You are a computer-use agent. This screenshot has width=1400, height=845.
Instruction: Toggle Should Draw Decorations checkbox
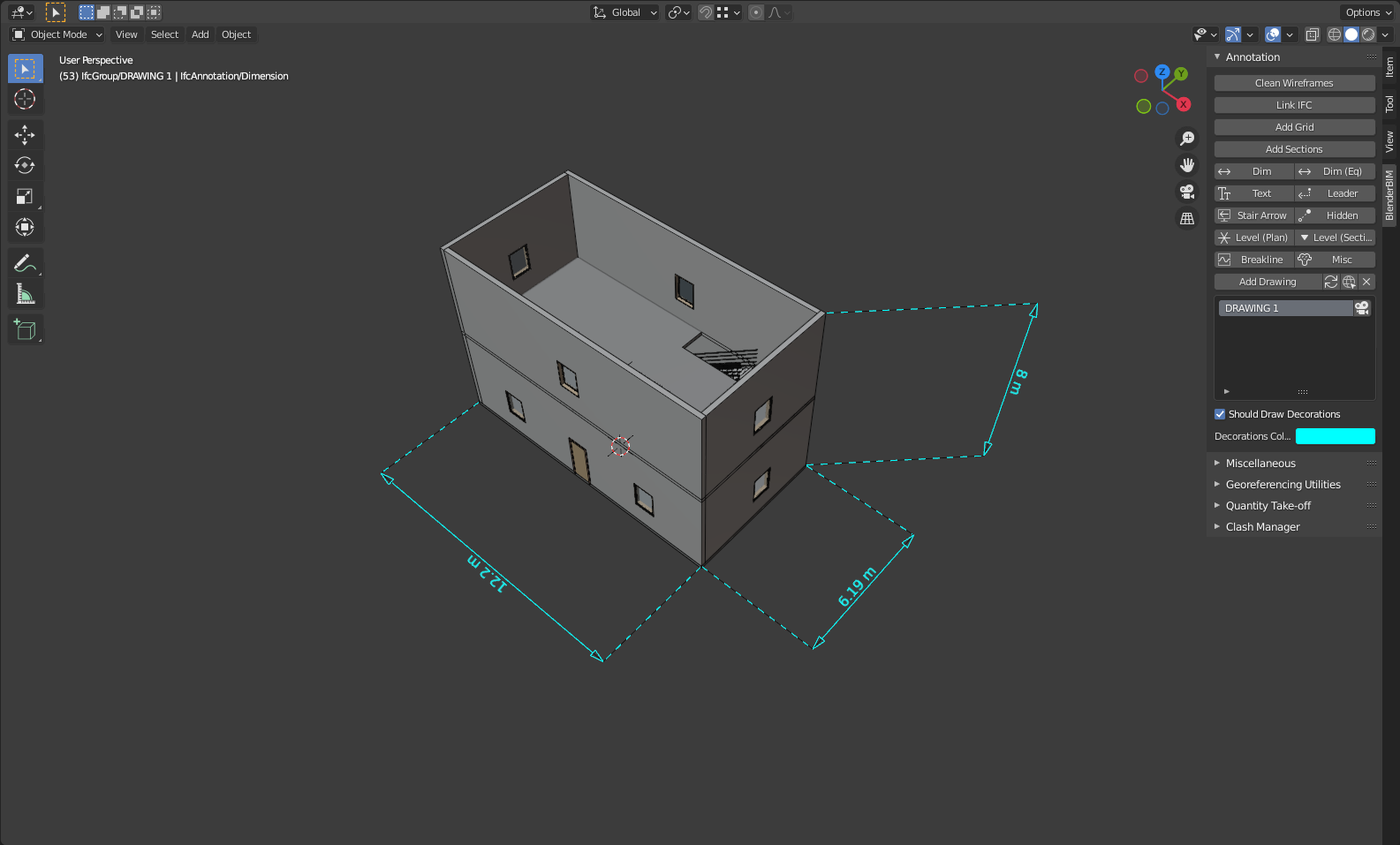(x=1220, y=414)
